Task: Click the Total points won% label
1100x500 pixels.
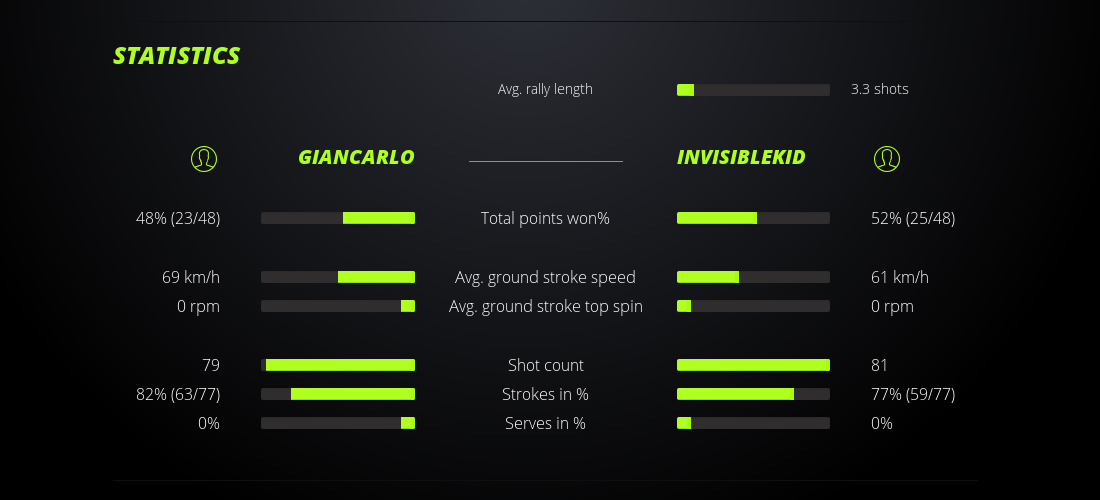Action: click(545, 218)
